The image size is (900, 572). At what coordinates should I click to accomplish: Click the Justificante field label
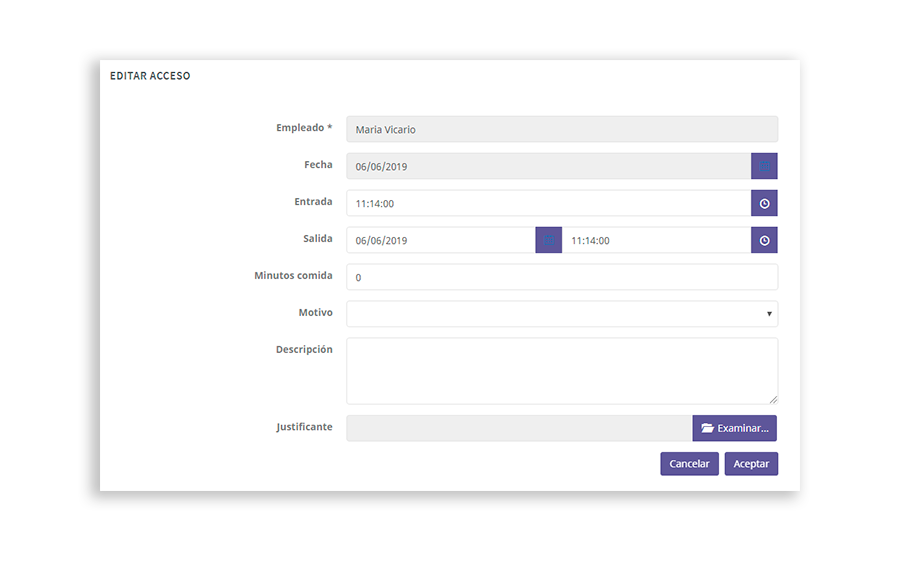[x=304, y=427]
